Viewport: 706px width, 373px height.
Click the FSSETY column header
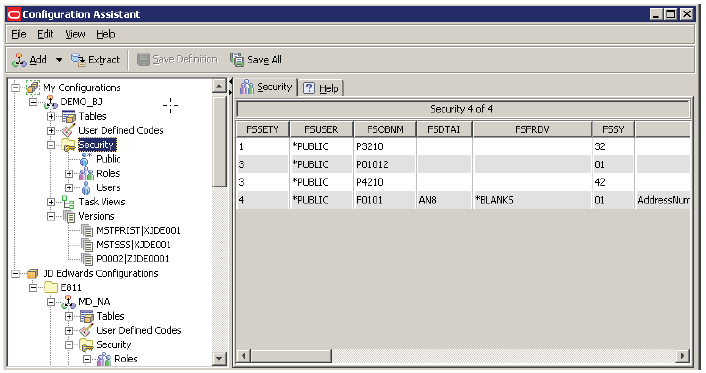(262, 130)
